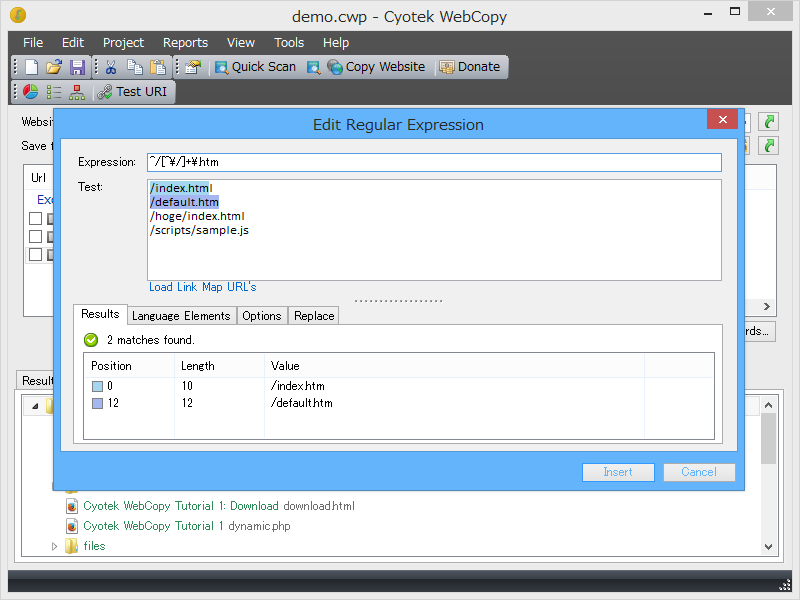
Task: Select the /default.htm match value
Action: point(302,403)
